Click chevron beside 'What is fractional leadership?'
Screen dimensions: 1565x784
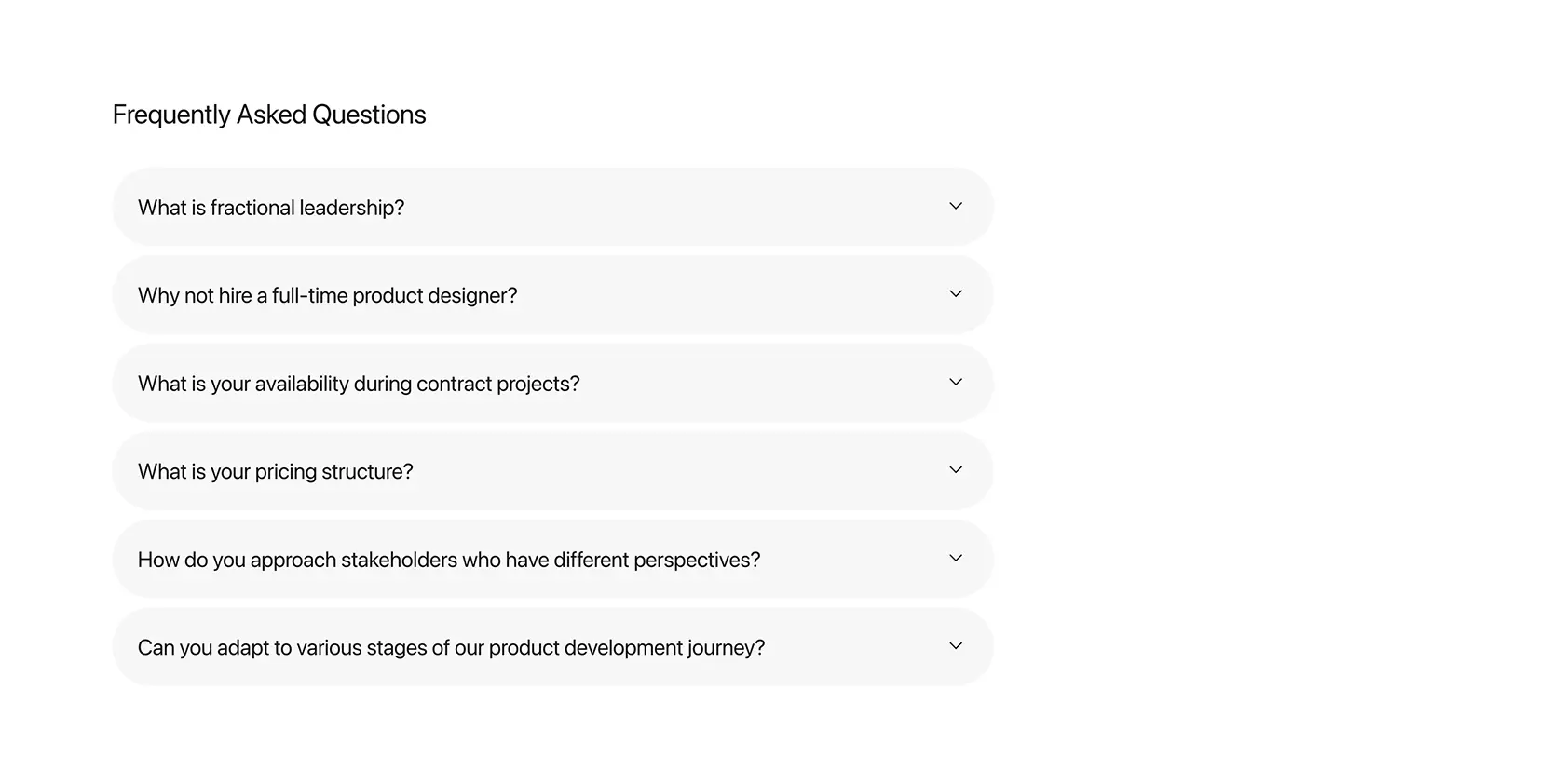tap(955, 206)
